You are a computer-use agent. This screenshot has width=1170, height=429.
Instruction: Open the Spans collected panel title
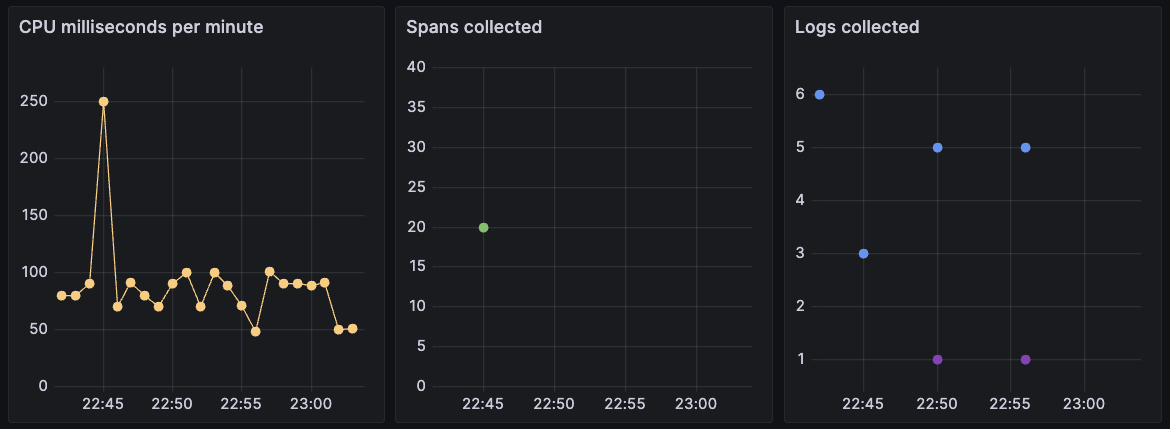[x=474, y=28]
